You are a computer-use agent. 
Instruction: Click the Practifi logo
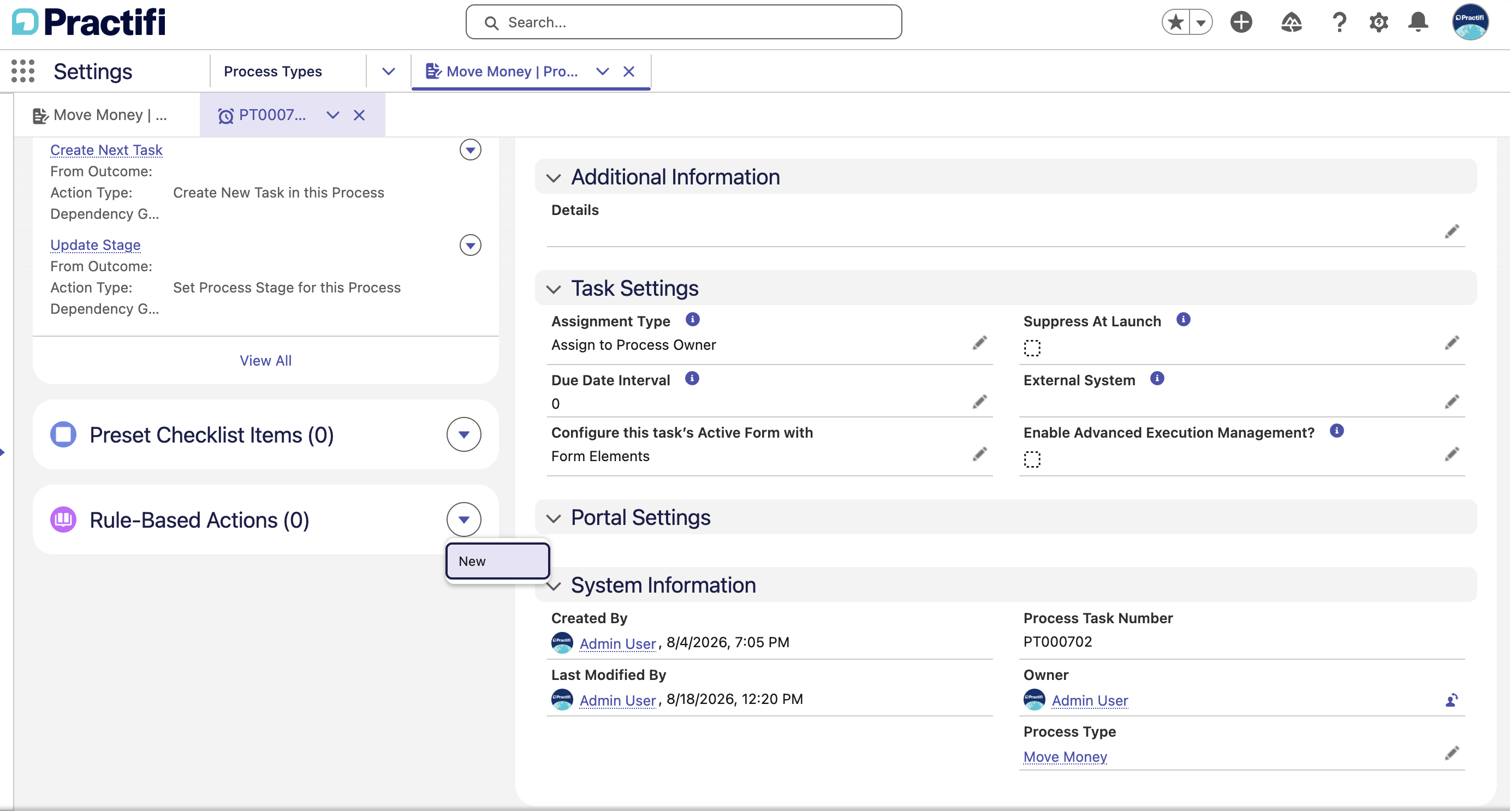tap(88, 22)
